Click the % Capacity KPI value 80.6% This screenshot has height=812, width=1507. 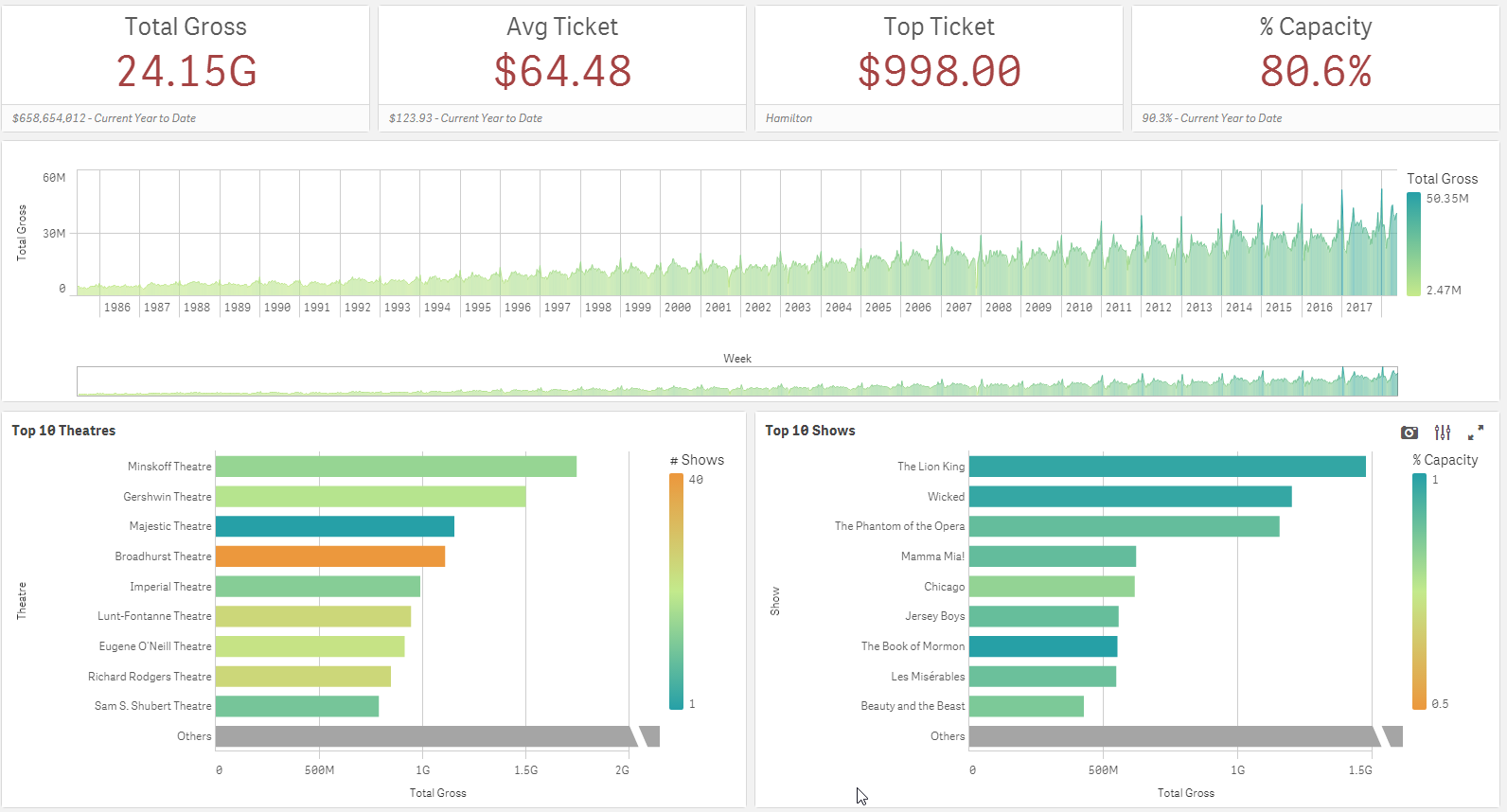[x=1316, y=72]
